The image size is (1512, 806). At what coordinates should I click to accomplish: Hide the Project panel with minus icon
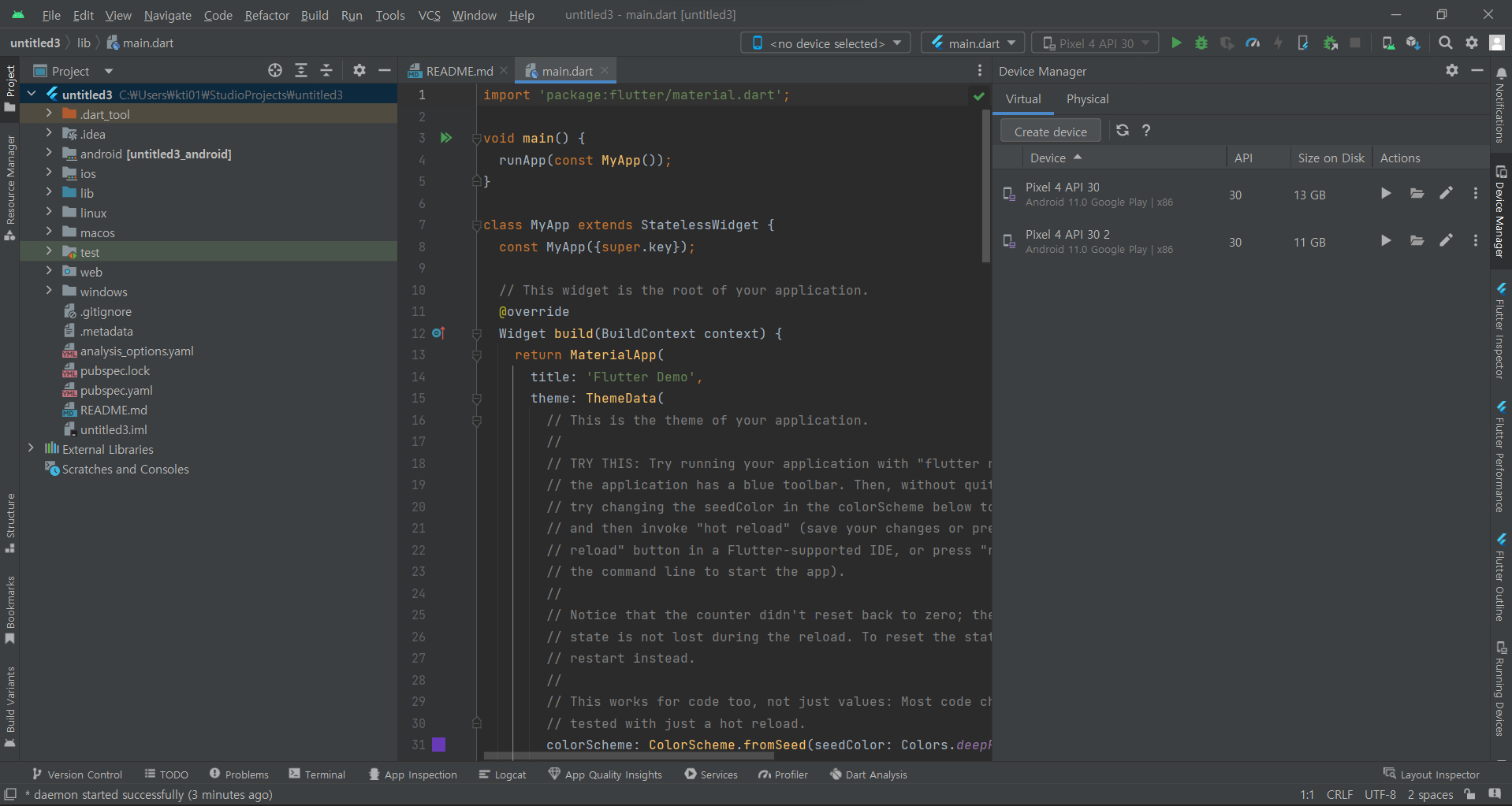point(385,71)
